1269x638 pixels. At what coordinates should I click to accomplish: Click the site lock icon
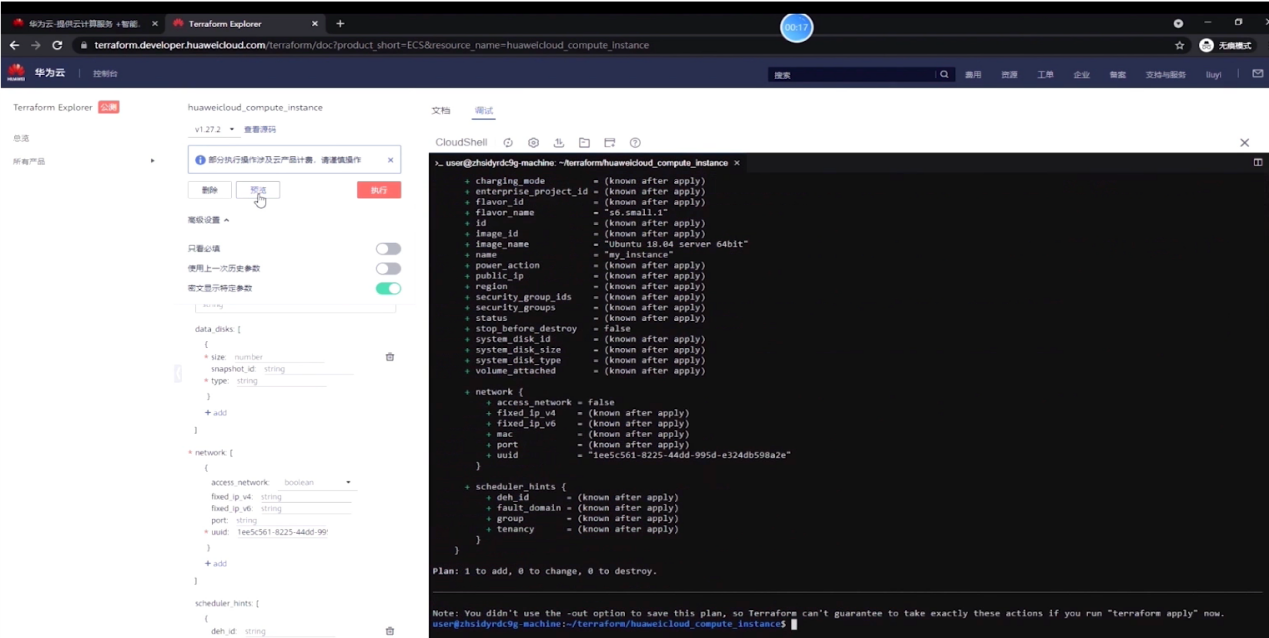pyautogui.click(x=84, y=45)
